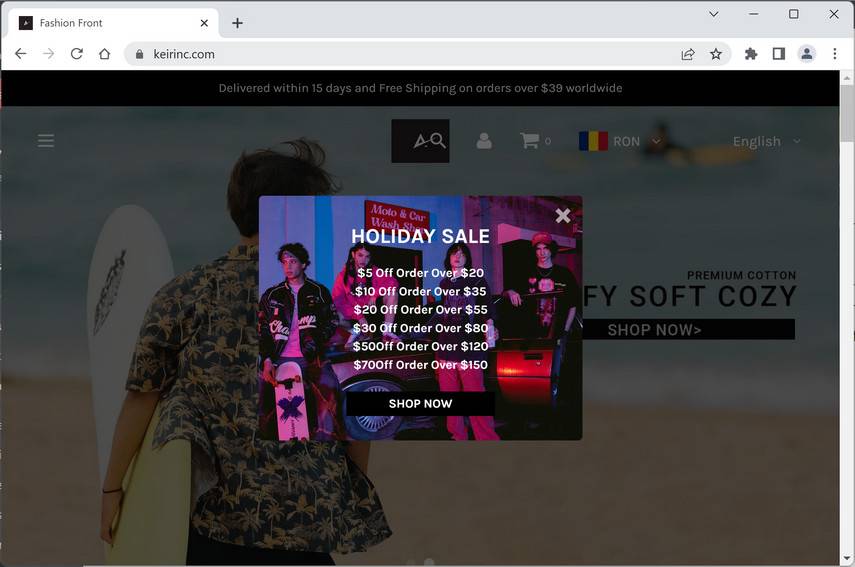Click the SHOP NOW button in popup

[x=420, y=403]
